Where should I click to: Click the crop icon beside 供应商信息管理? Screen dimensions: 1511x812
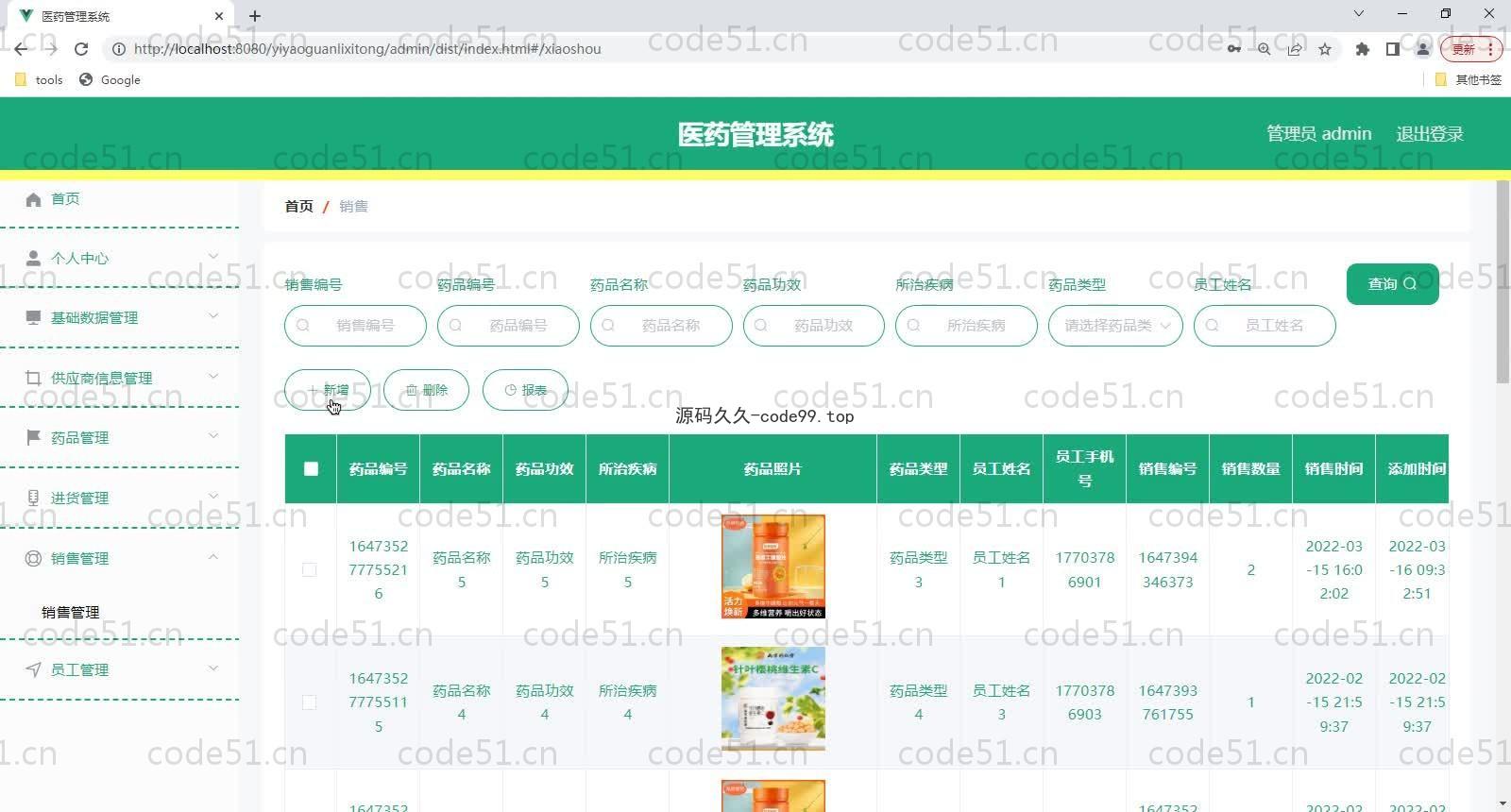click(33, 378)
